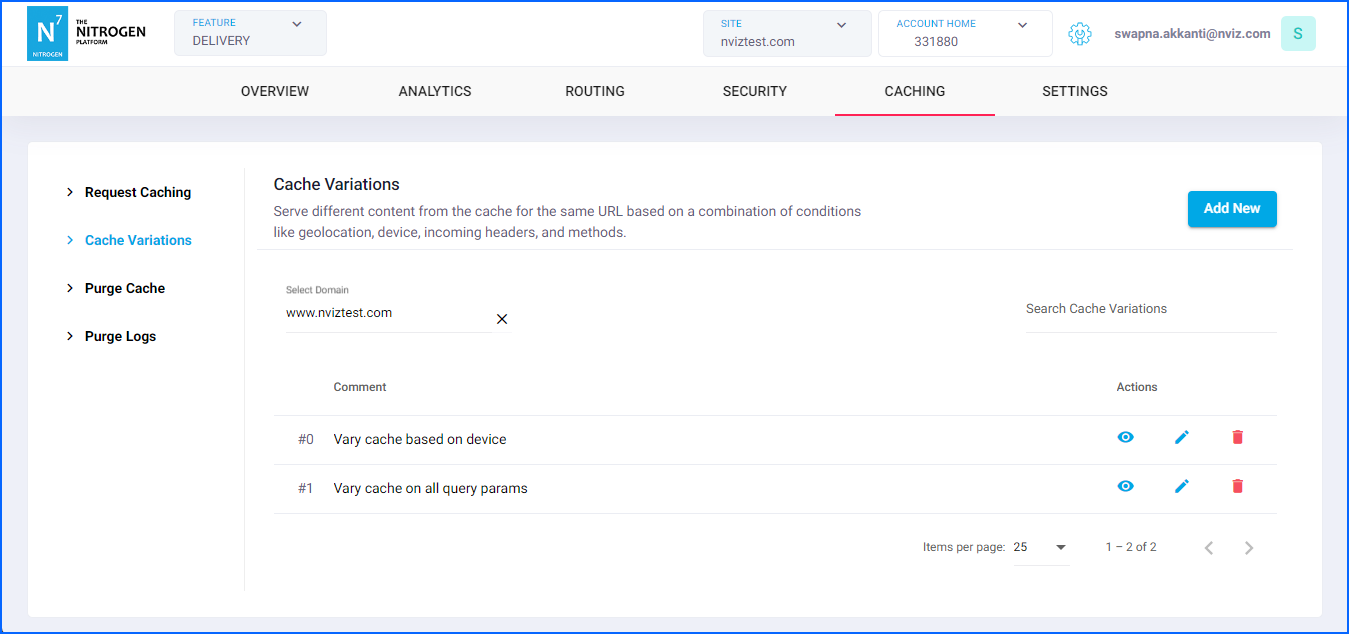The height and width of the screenshot is (634, 1349).
Task: Go to the Analytics tab
Action: 434,91
